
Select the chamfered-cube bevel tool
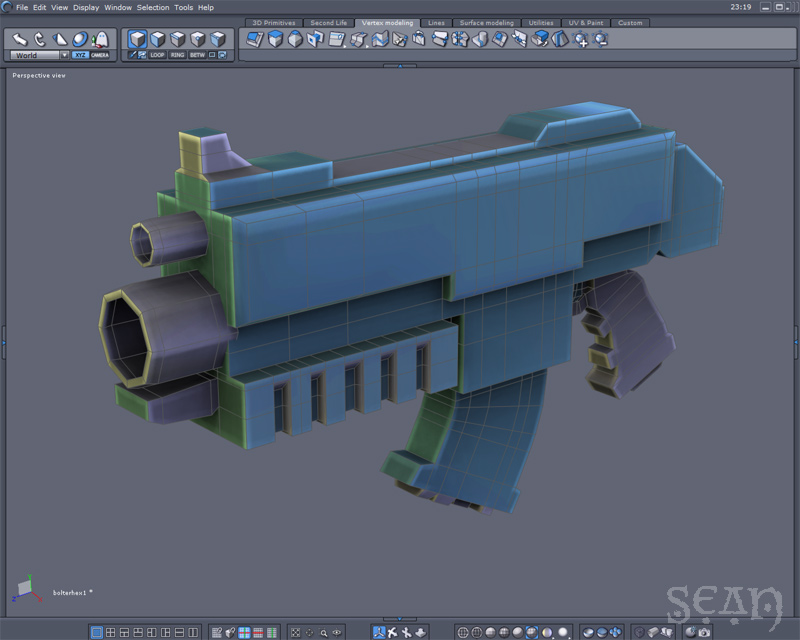pos(295,39)
